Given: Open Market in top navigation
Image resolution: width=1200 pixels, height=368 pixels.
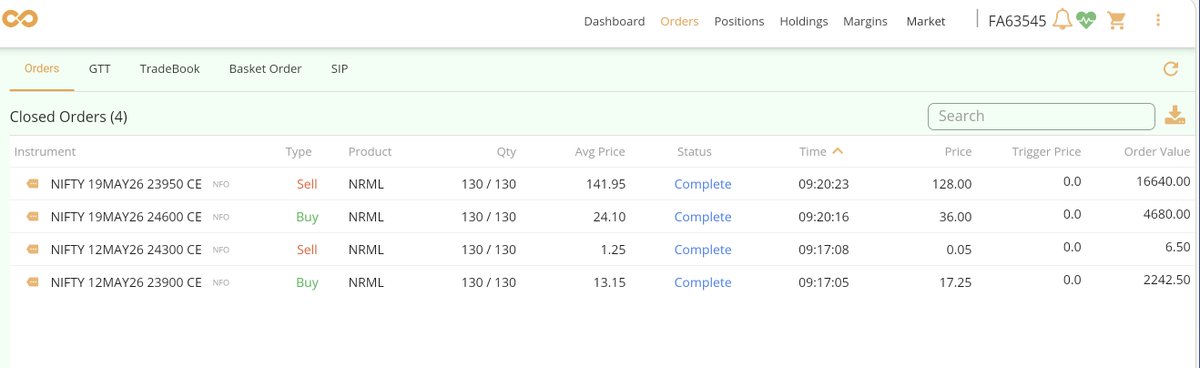Looking at the screenshot, I should tap(925, 21).
